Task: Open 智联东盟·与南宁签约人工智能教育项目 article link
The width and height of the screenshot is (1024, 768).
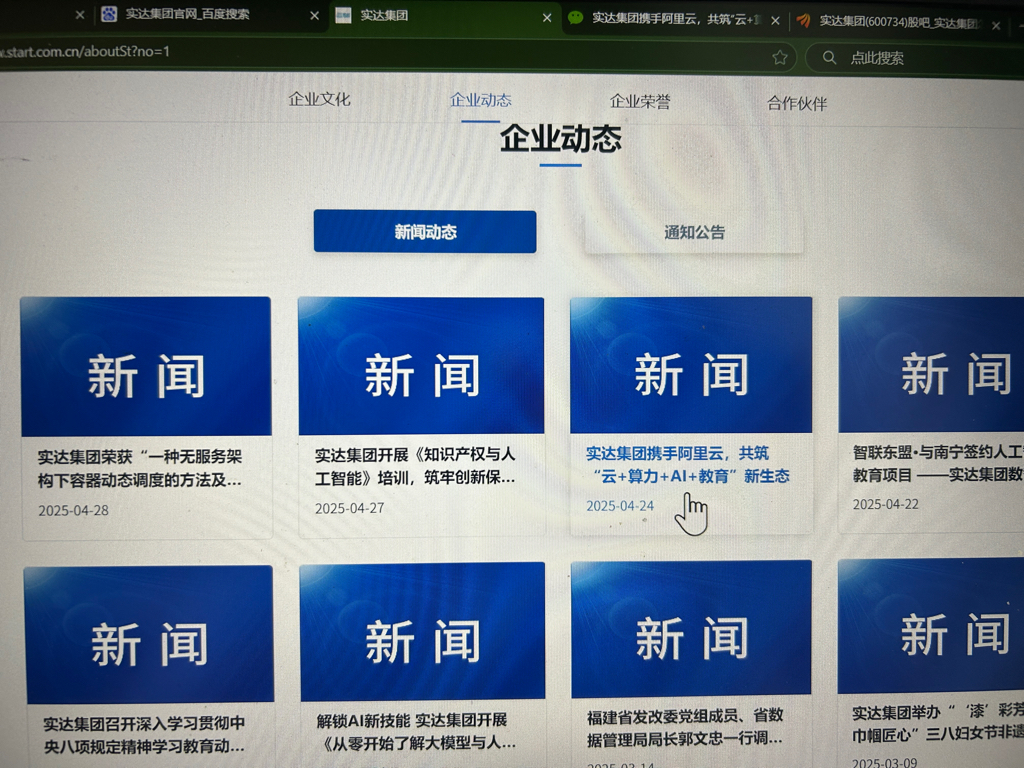Action: [x=938, y=463]
